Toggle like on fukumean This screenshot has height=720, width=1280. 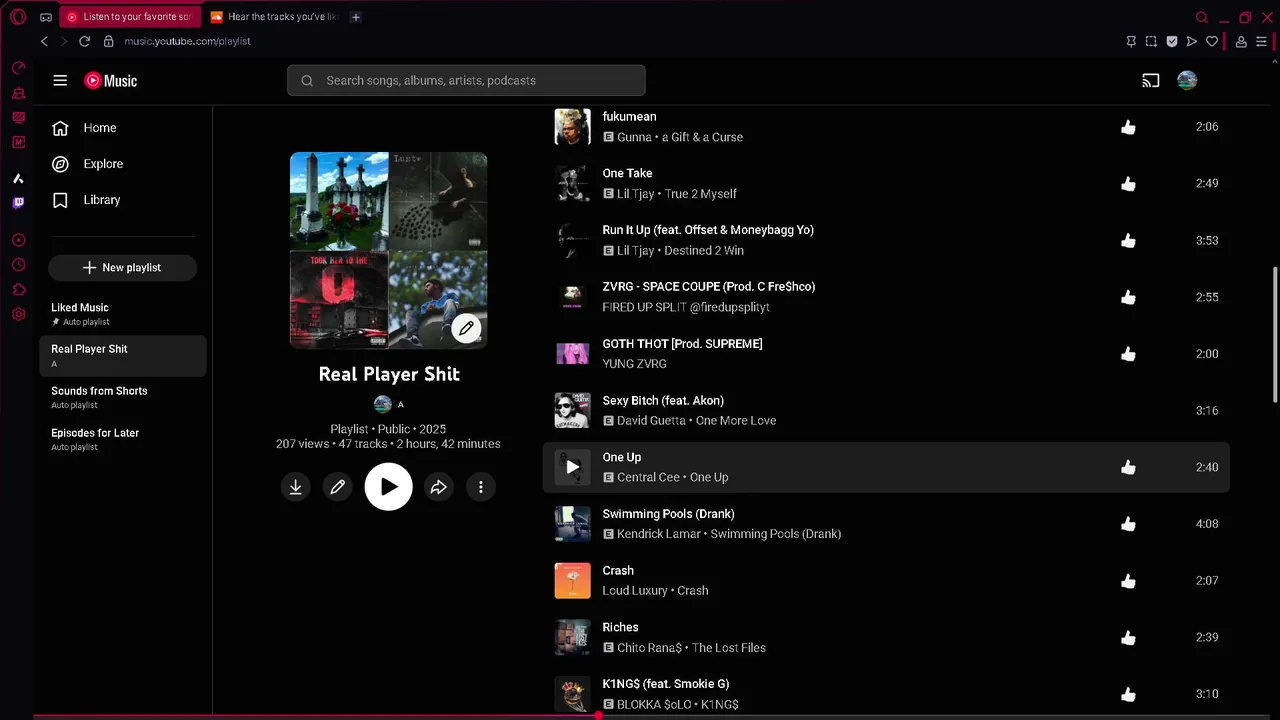click(1128, 127)
